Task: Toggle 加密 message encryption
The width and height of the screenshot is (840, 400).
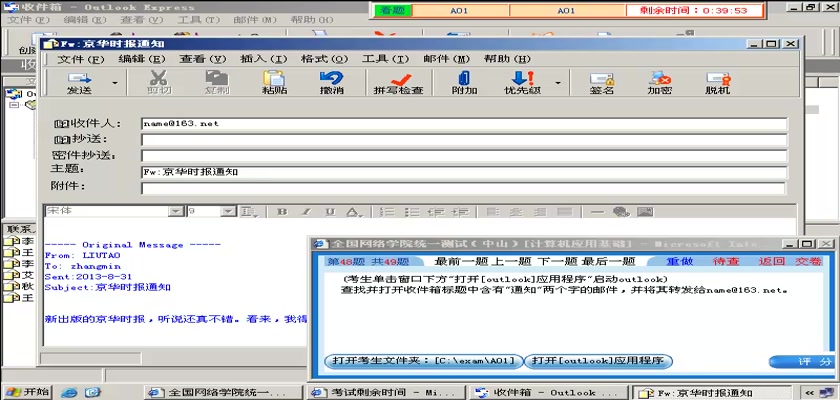Action: click(x=659, y=83)
